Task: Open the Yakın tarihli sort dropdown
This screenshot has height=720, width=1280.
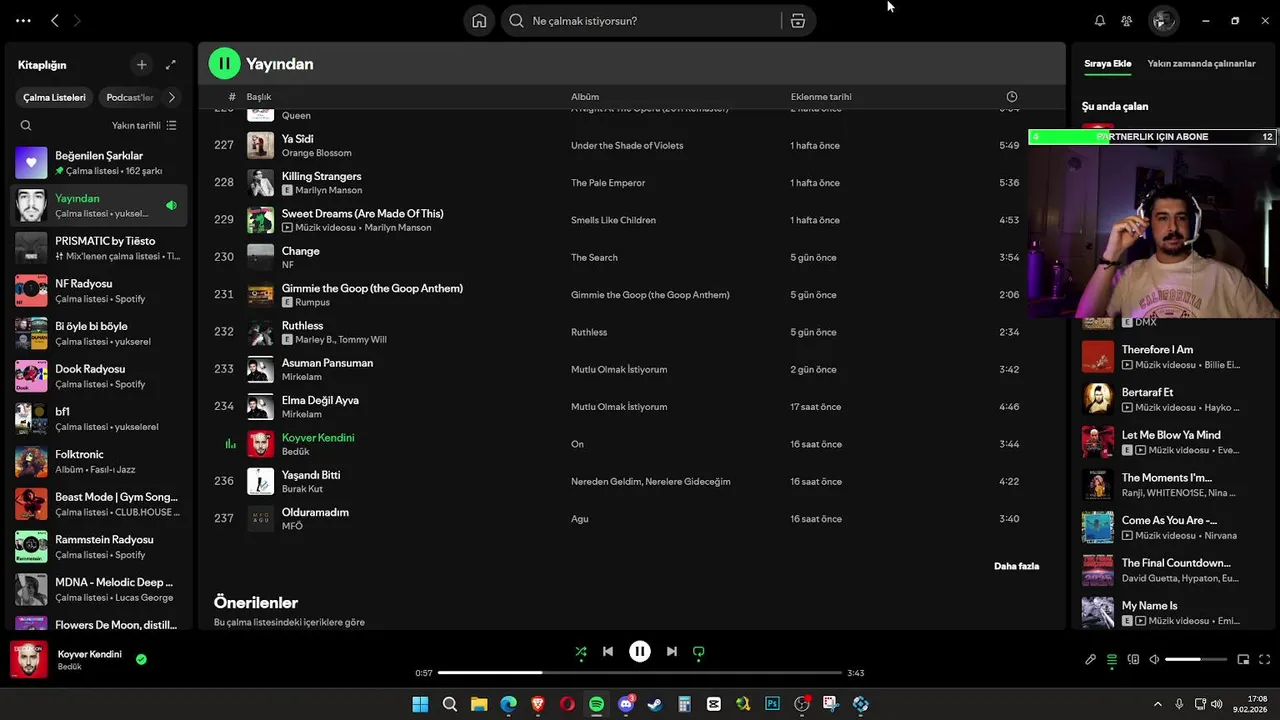Action: click(x=144, y=126)
